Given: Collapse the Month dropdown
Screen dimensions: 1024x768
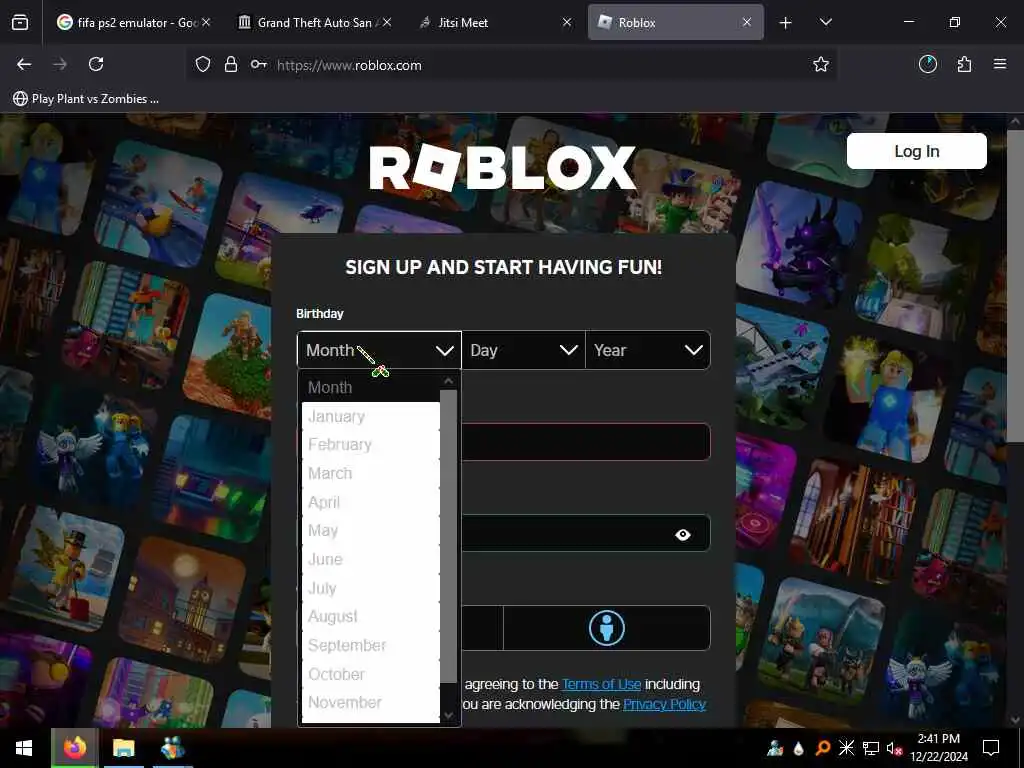Looking at the screenshot, I should (x=379, y=350).
